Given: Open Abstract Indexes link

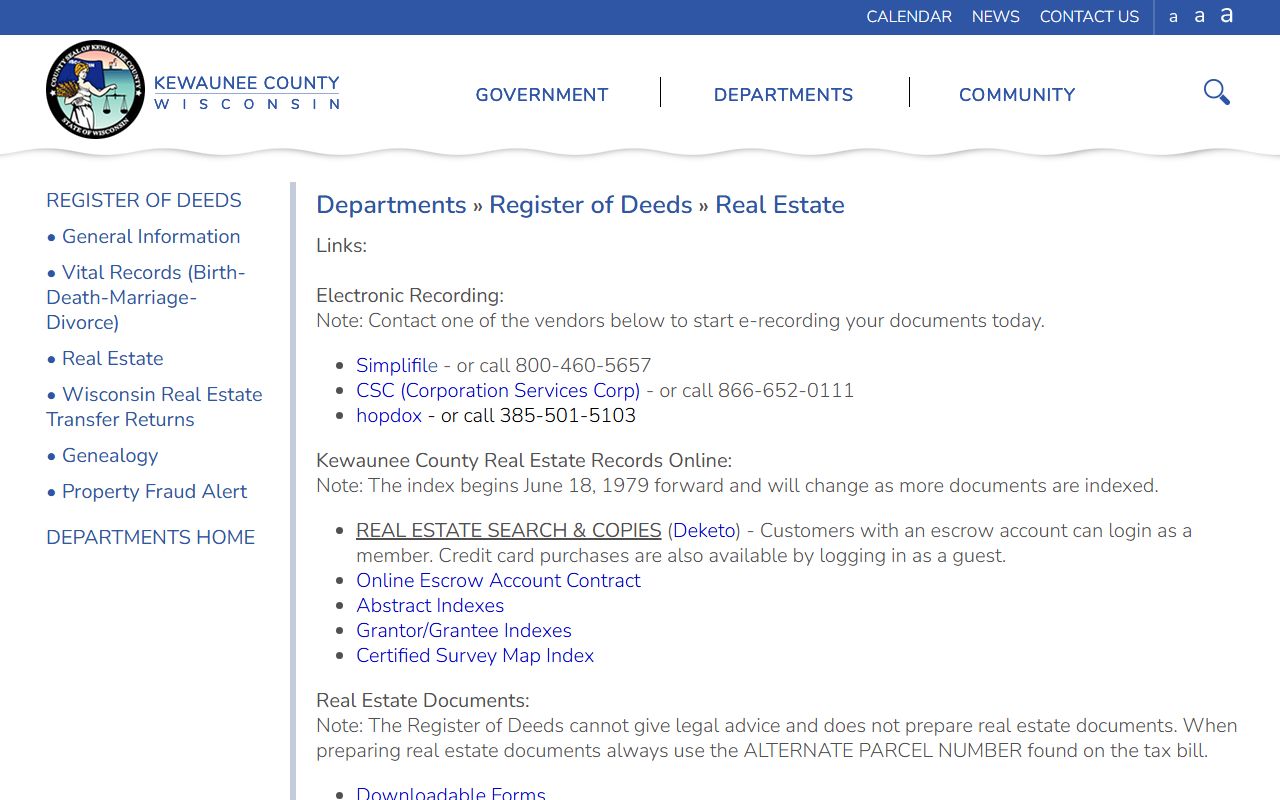Looking at the screenshot, I should [x=430, y=605].
